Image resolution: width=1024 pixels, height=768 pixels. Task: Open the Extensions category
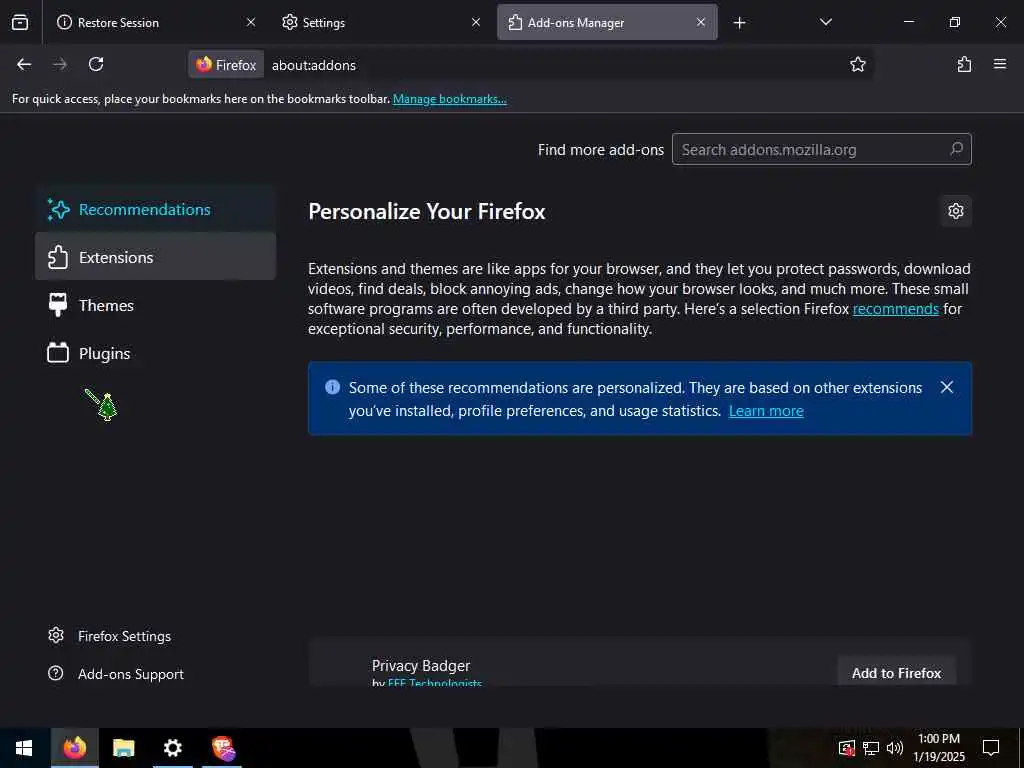pyautogui.click(x=155, y=257)
